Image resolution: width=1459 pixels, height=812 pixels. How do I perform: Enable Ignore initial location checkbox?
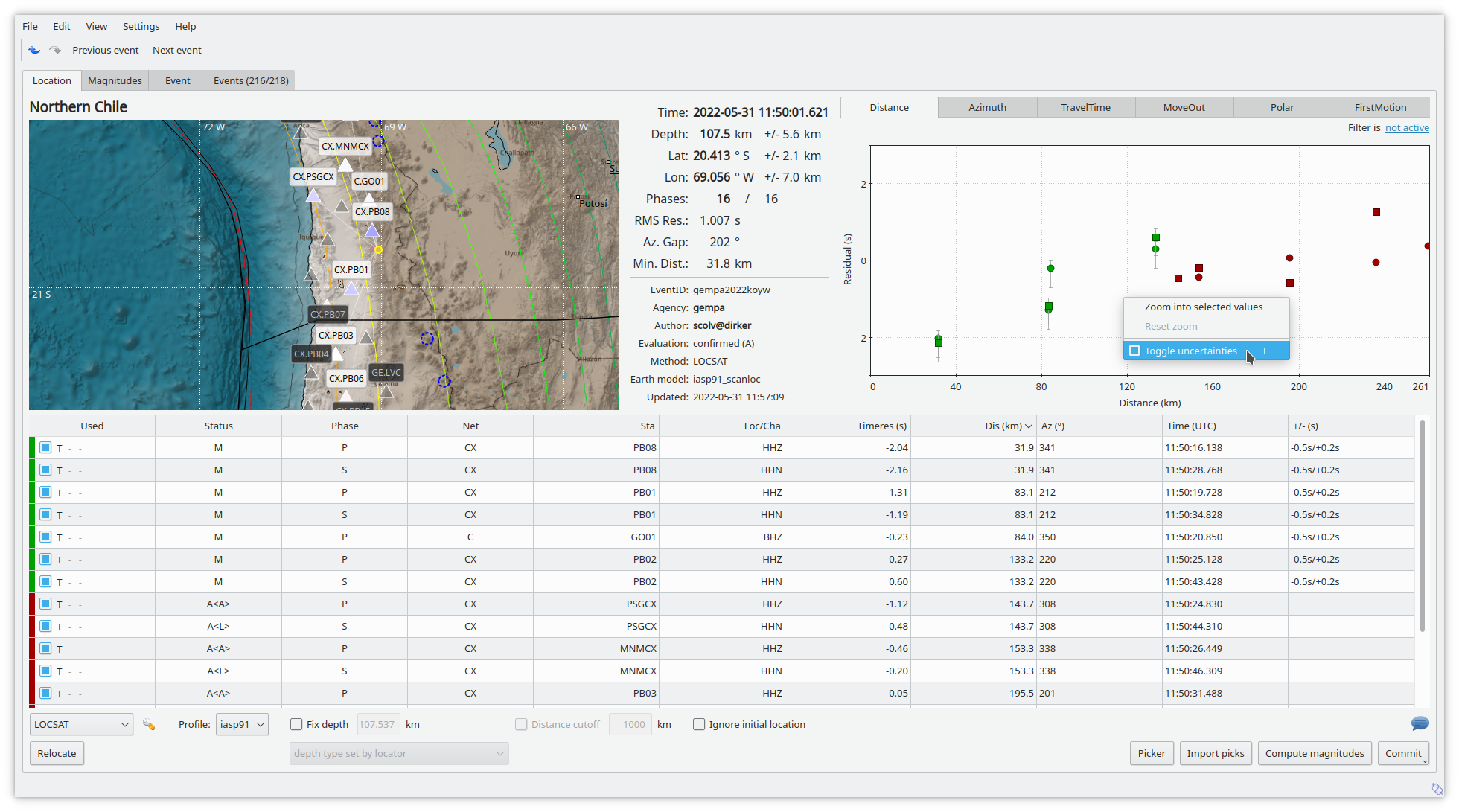(x=699, y=724)
